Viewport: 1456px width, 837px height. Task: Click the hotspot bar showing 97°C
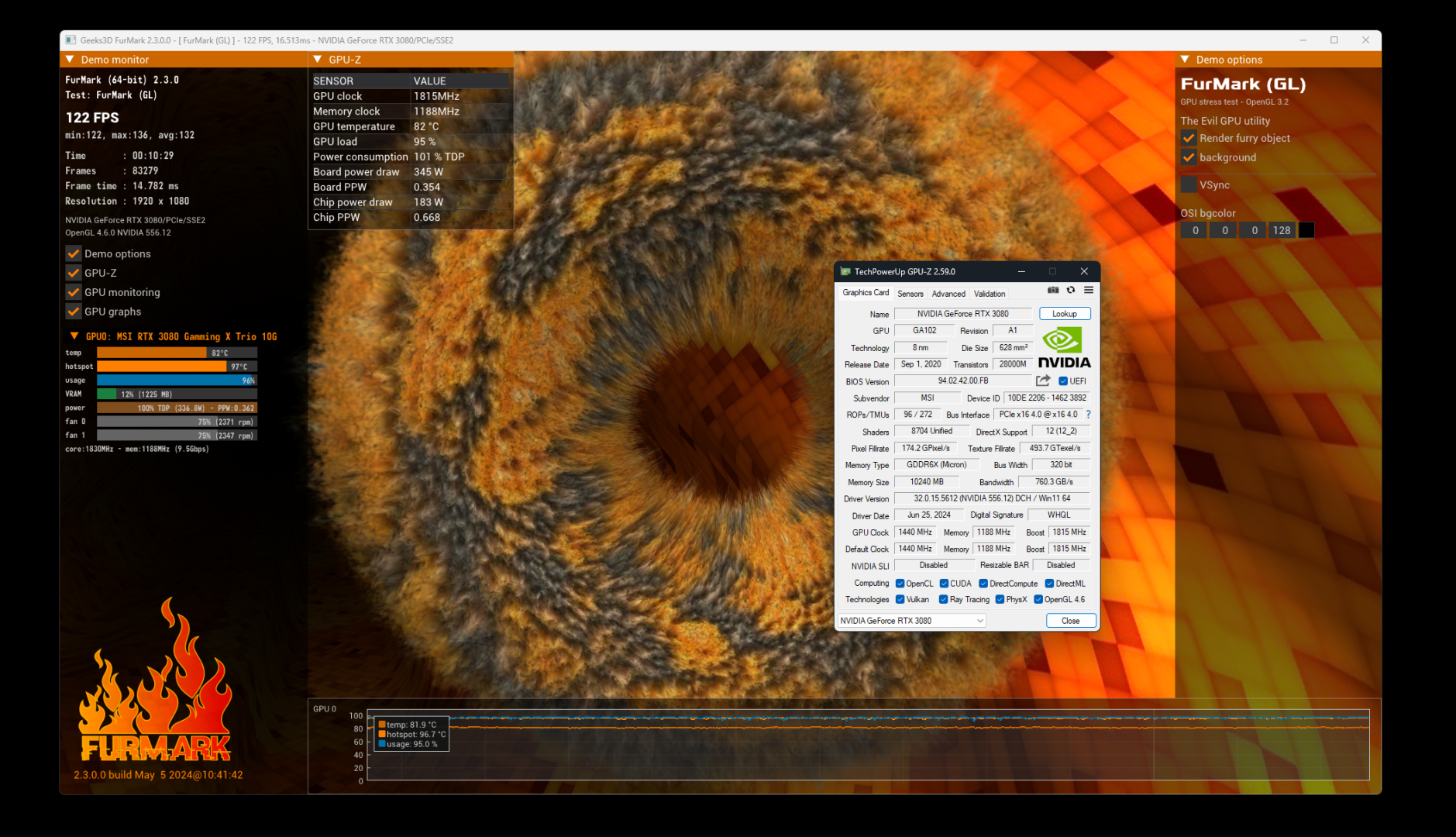click(177, 367)
